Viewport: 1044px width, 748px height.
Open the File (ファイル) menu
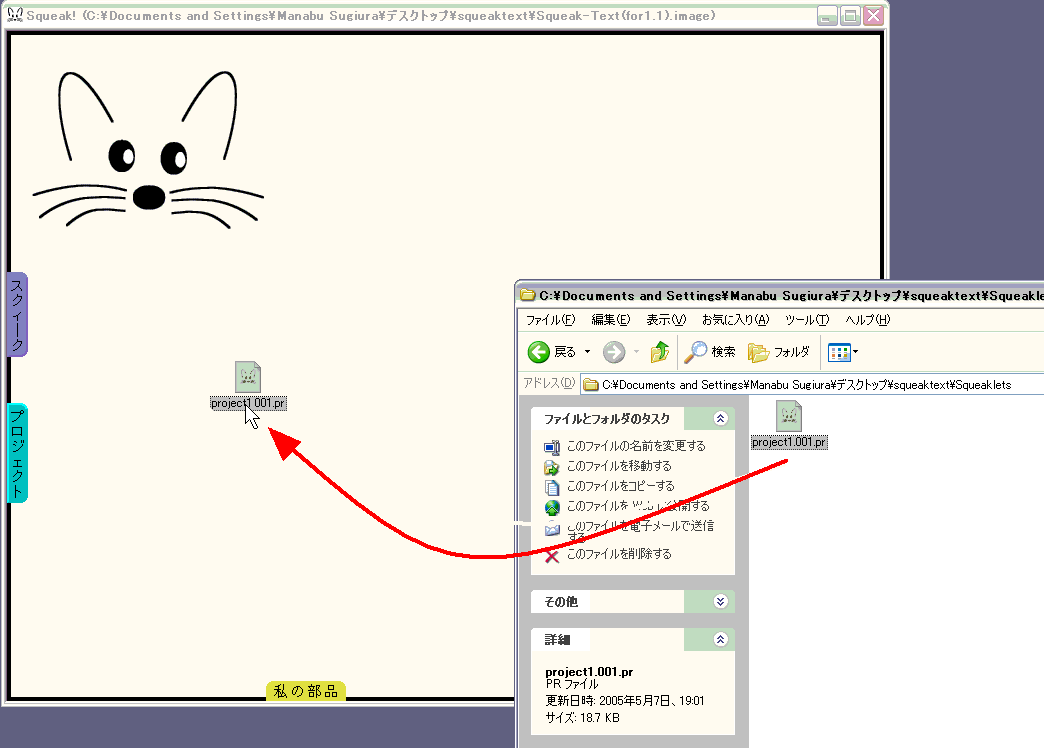point(550,320)
